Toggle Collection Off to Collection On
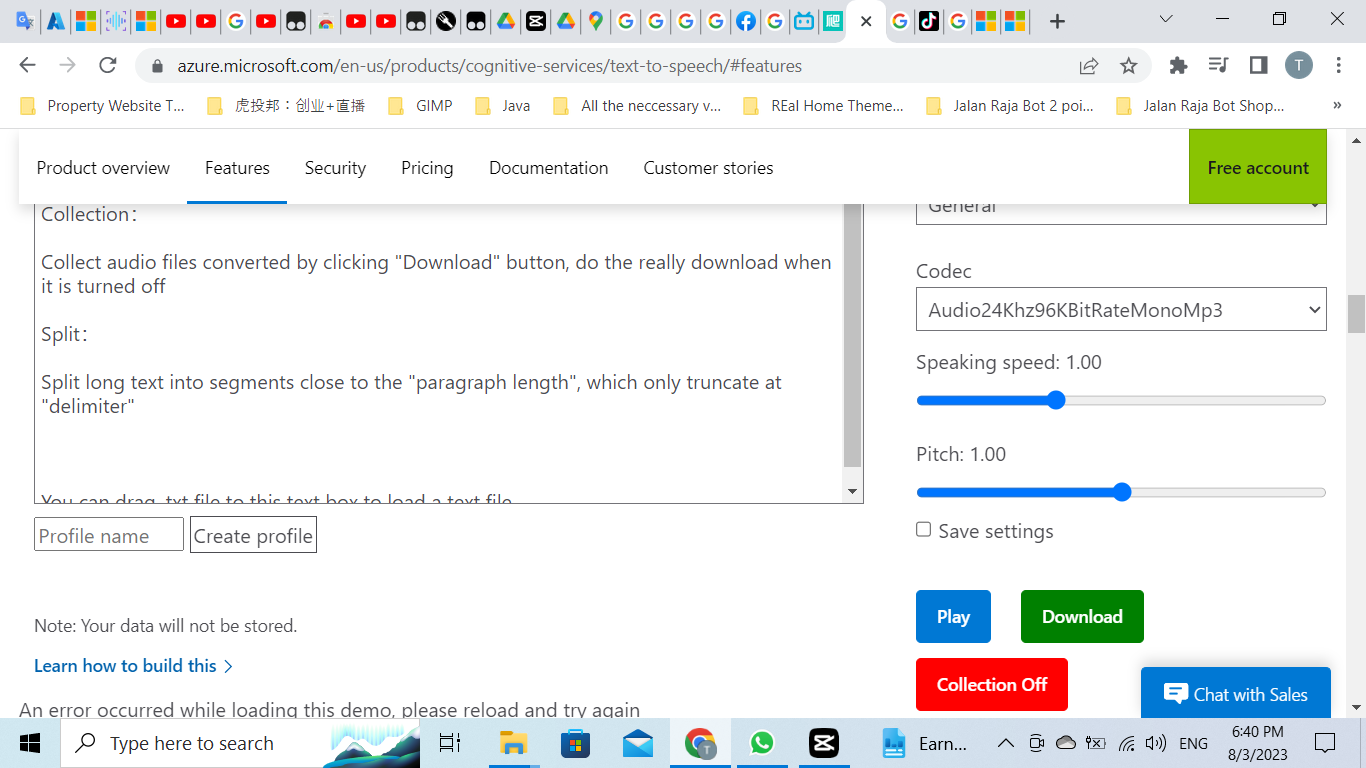1366x768 pixels. click(x=991, y=685)
